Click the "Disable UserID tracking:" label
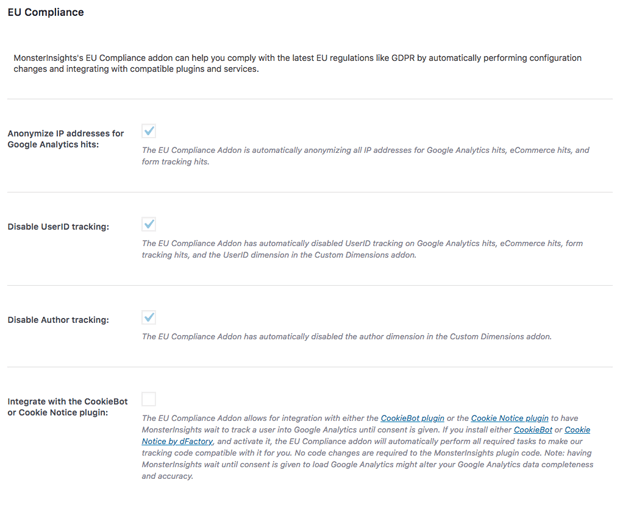 58,227
